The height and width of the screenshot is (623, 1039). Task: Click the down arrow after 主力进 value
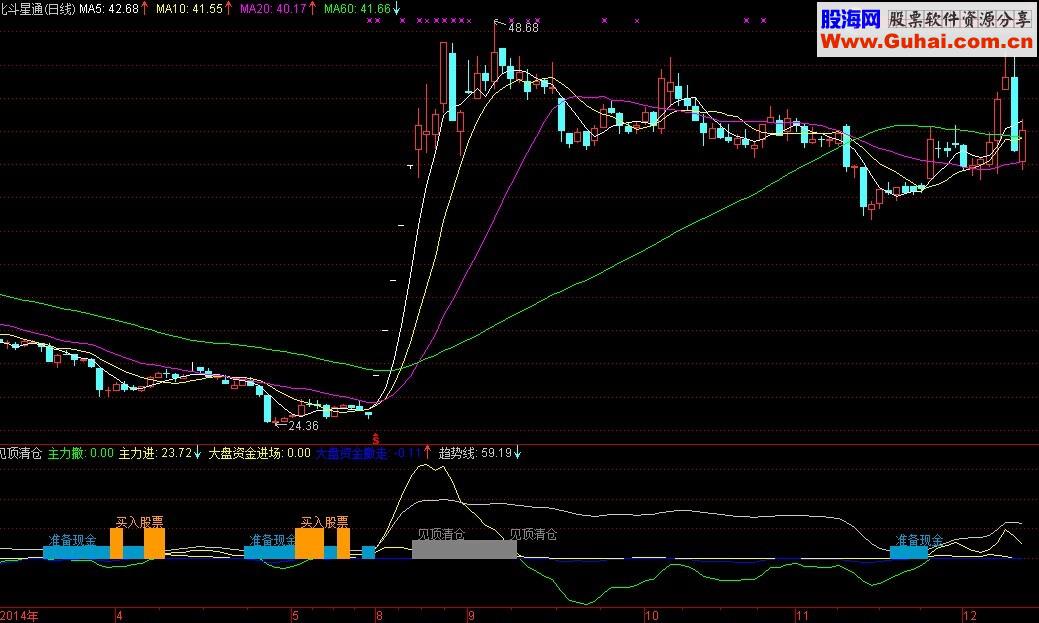tap(198, 453)
